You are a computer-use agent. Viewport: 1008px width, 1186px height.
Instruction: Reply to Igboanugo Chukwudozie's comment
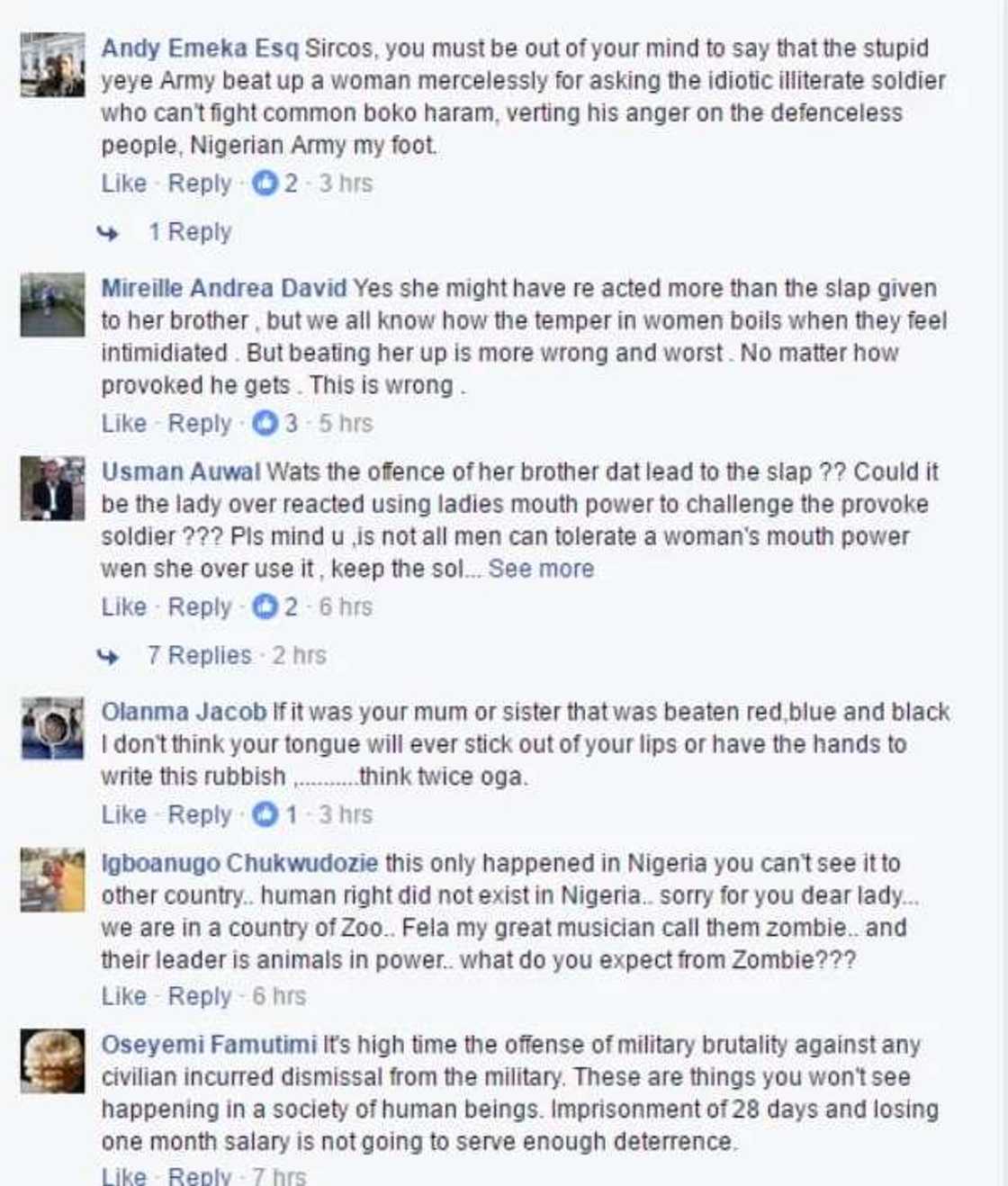(x=200, y=996)
